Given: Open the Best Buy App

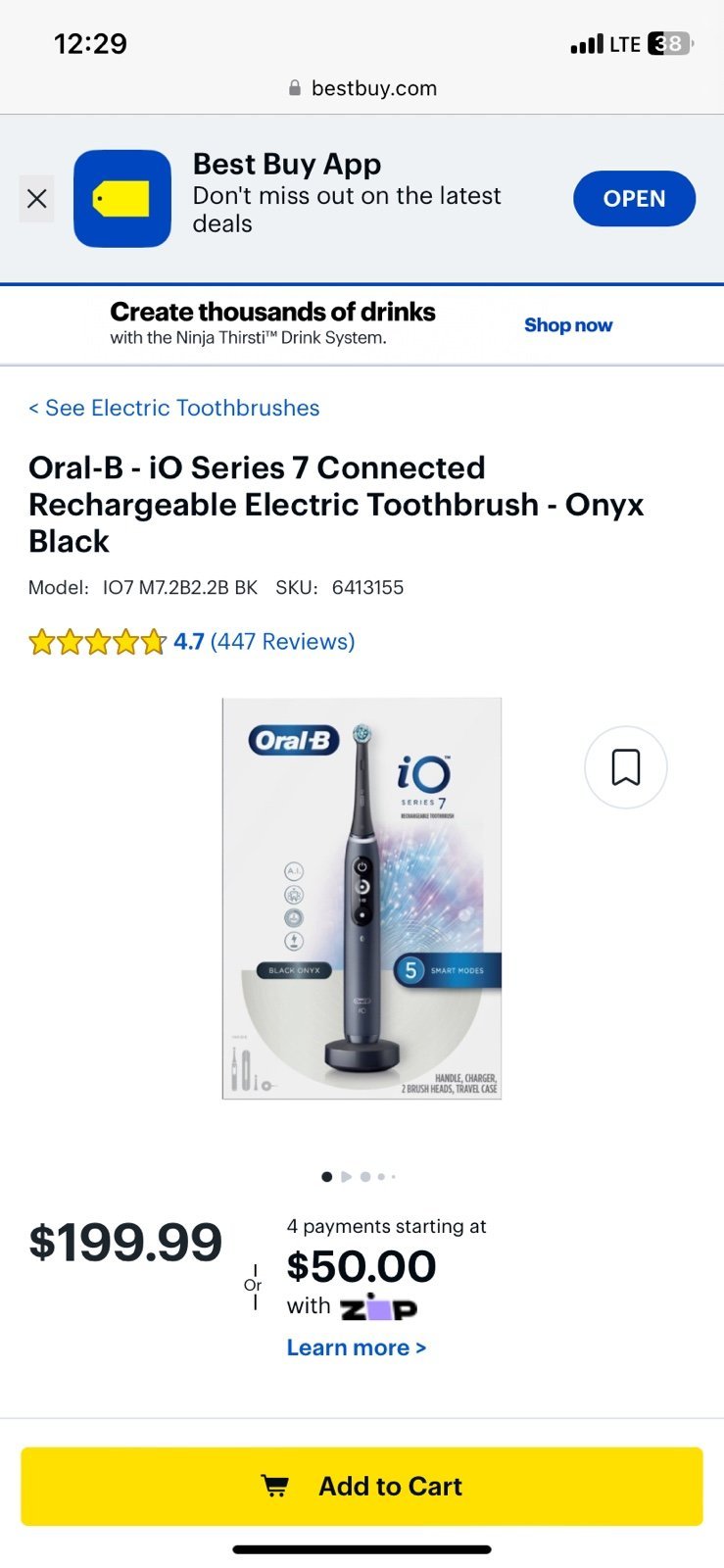Looking at the screenshot, I should (634, 199).
